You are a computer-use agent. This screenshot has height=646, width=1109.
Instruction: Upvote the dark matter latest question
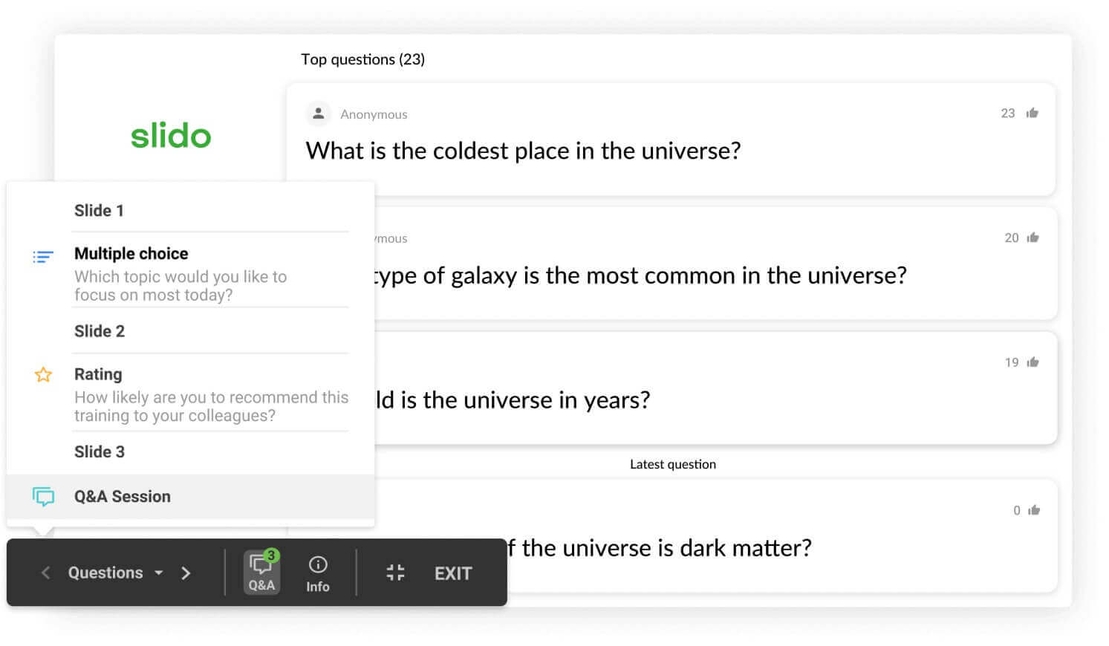[x=1032, y=509]
